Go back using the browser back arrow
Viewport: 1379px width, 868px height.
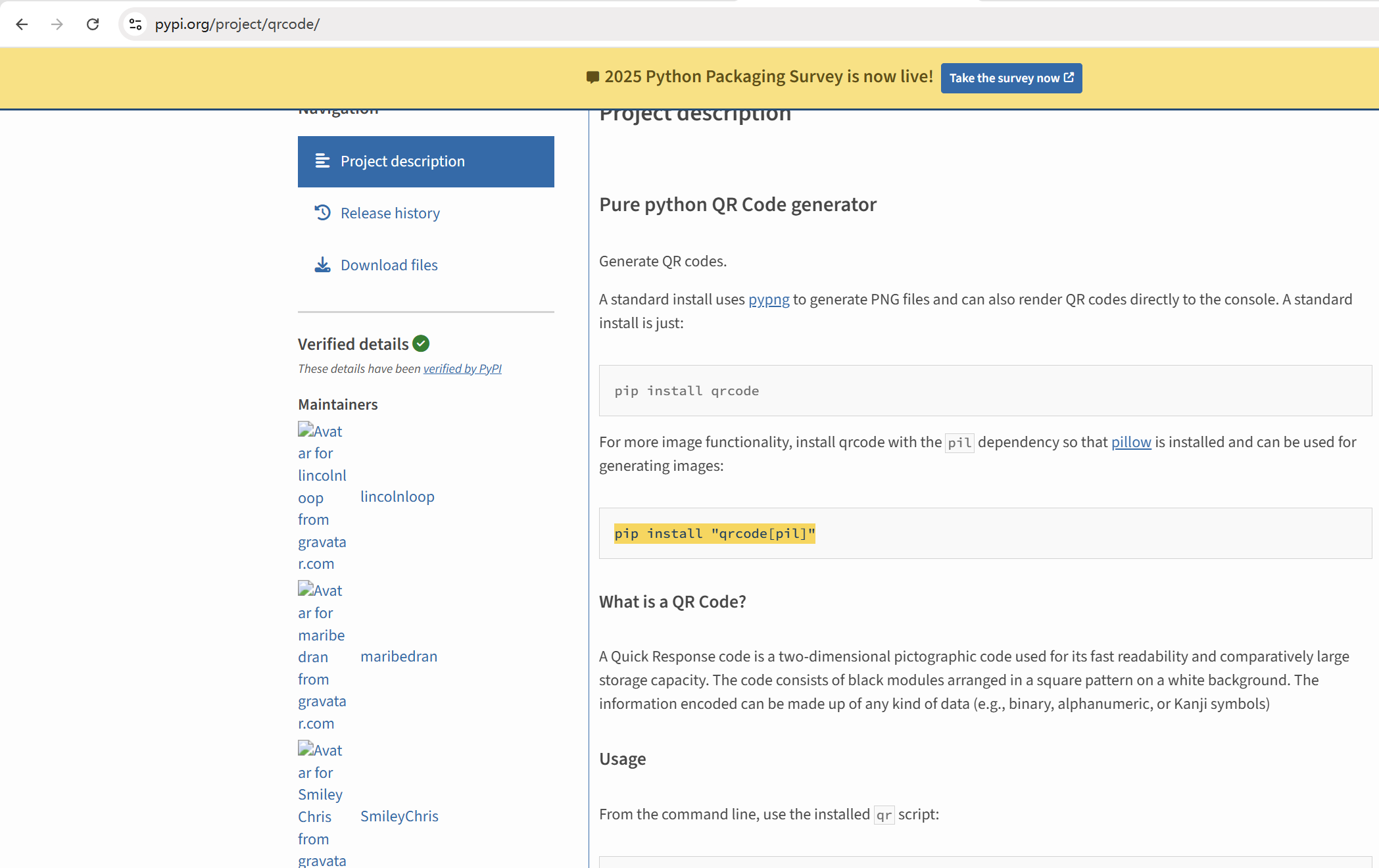coord(22,24)
